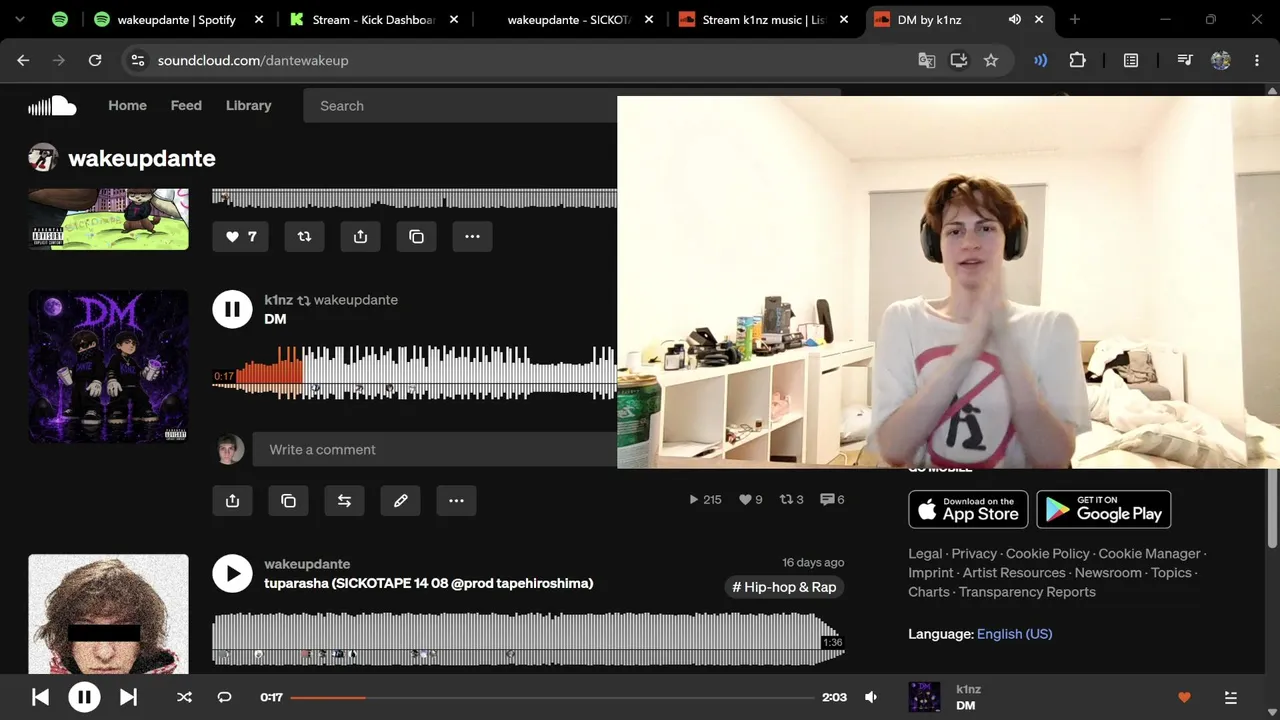1280x720 pixels.
Task: Get it on Google Play badge
Action: [x=1104, y=509]
